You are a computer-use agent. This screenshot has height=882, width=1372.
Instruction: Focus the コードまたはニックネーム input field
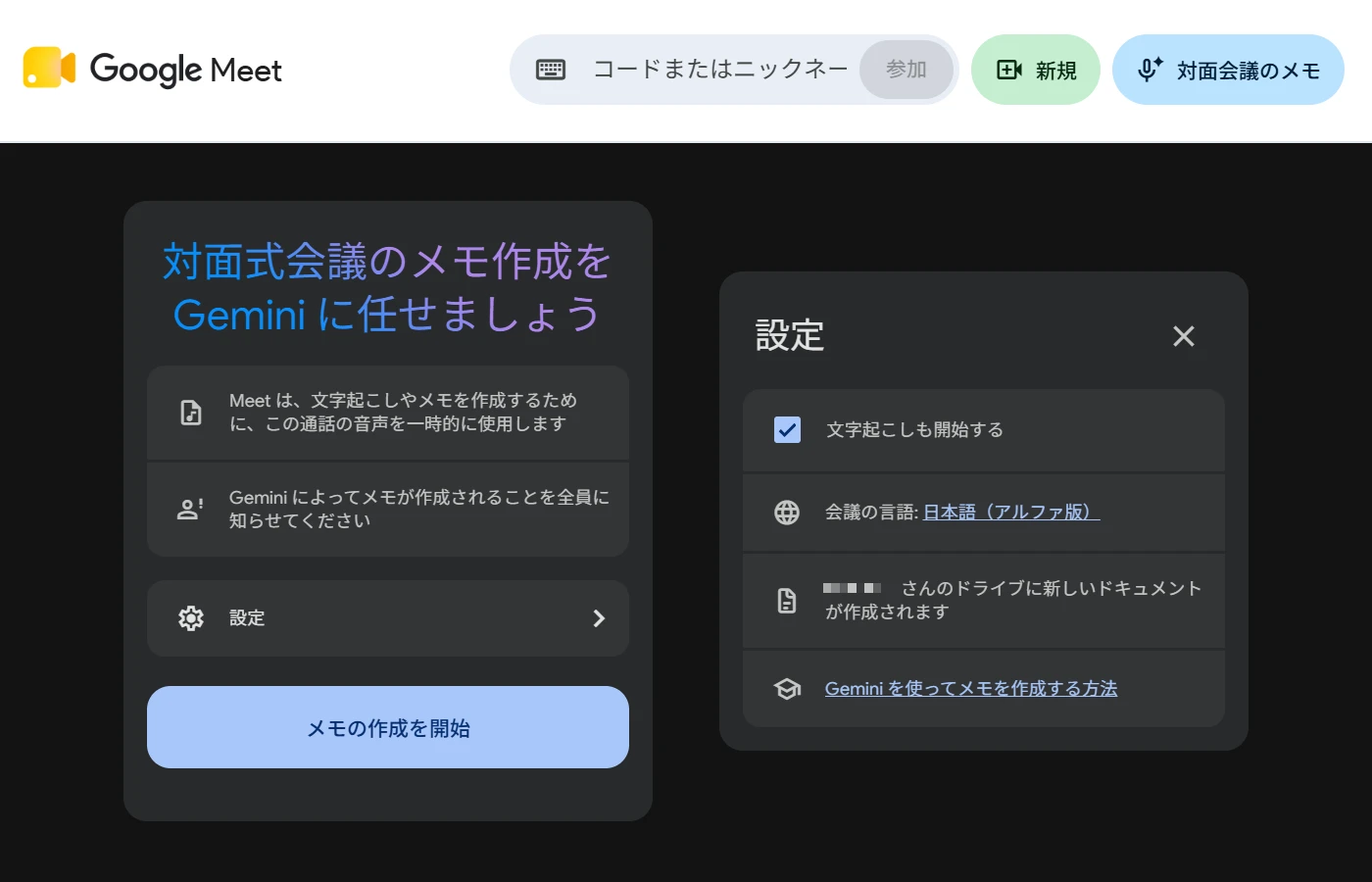(x=720, y=70)
